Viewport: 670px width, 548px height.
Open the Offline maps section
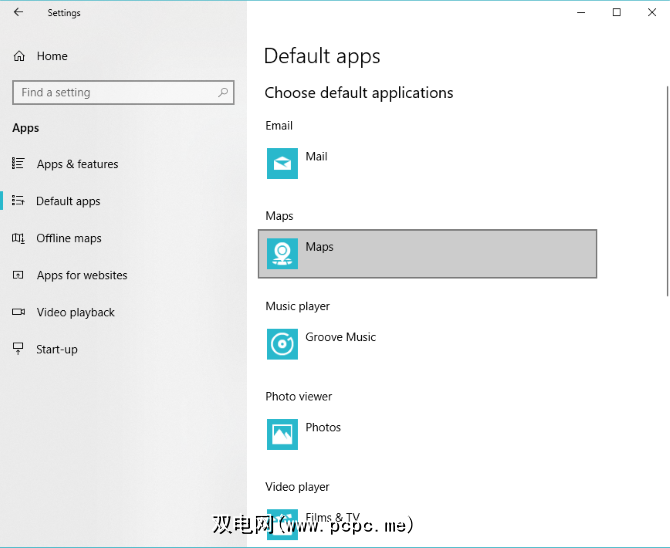(x=69, y=238)
